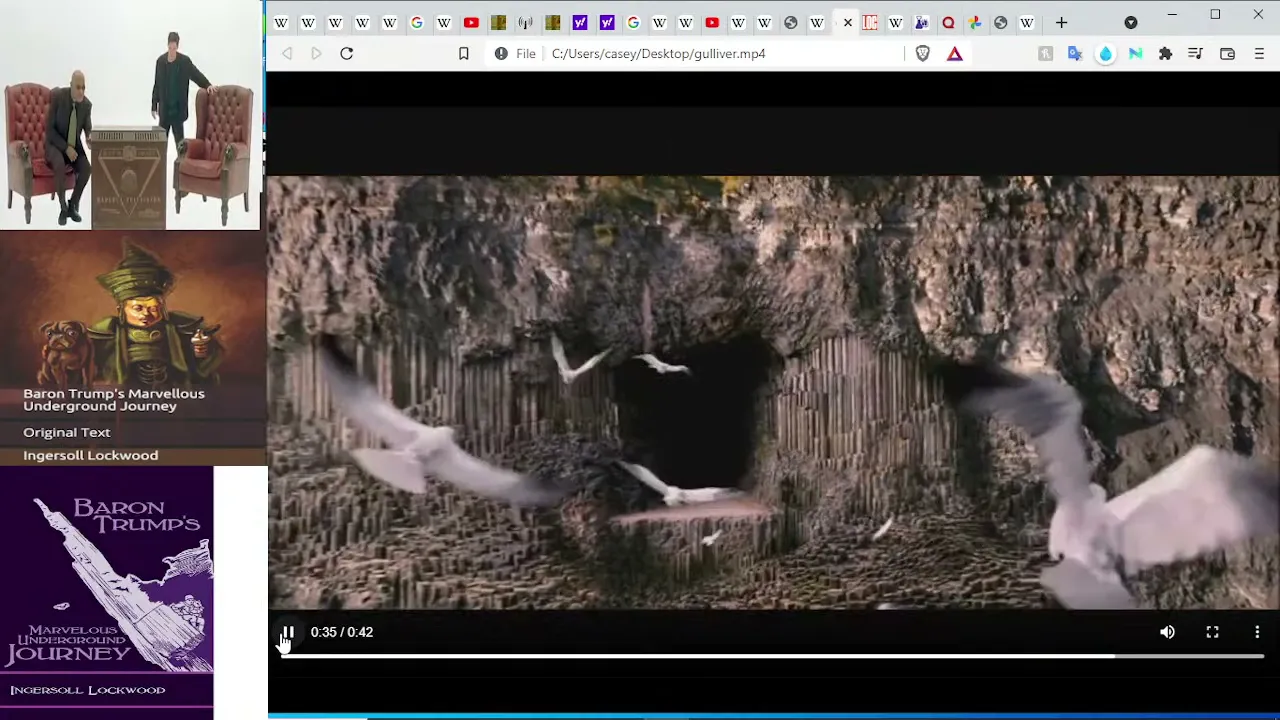This screenshot has width=1280, height=720.
Task: Pause the gulliver.mp4 video
Action: (x=287, y=632)
